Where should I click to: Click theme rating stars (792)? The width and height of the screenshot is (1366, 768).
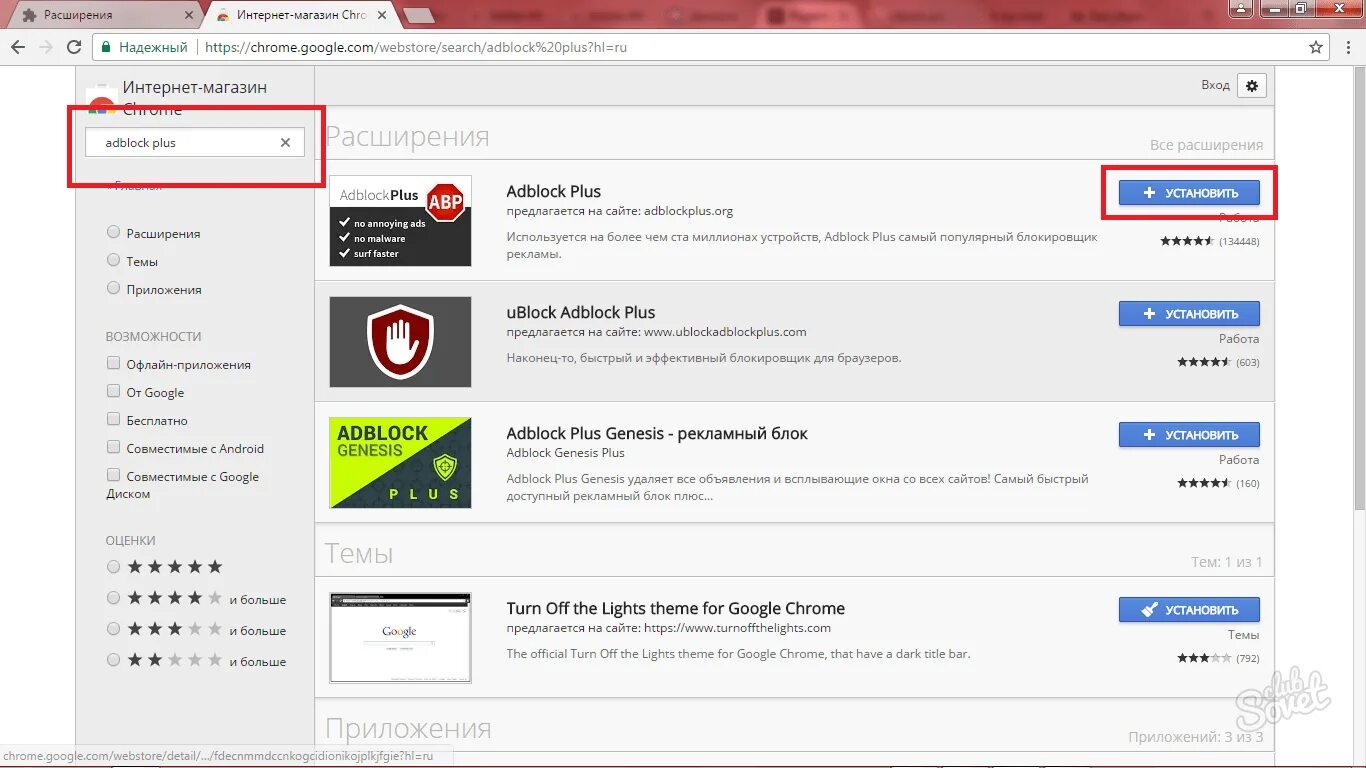tap(1203, 658)
